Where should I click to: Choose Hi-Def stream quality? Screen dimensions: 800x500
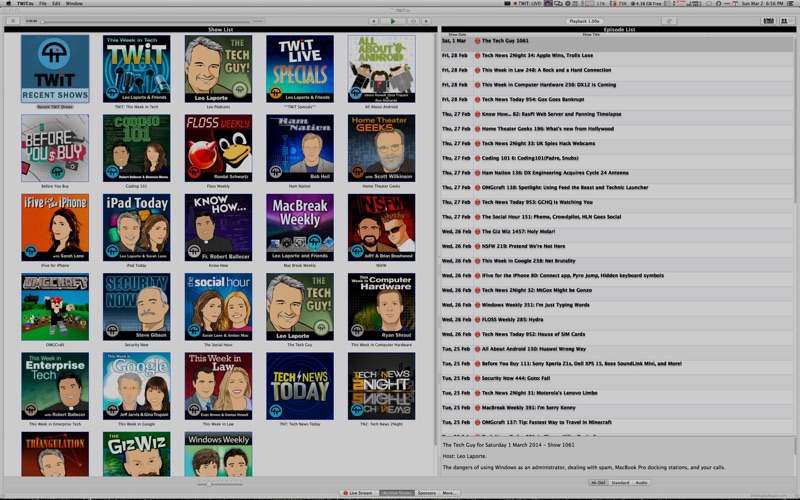tap(598, 483)
